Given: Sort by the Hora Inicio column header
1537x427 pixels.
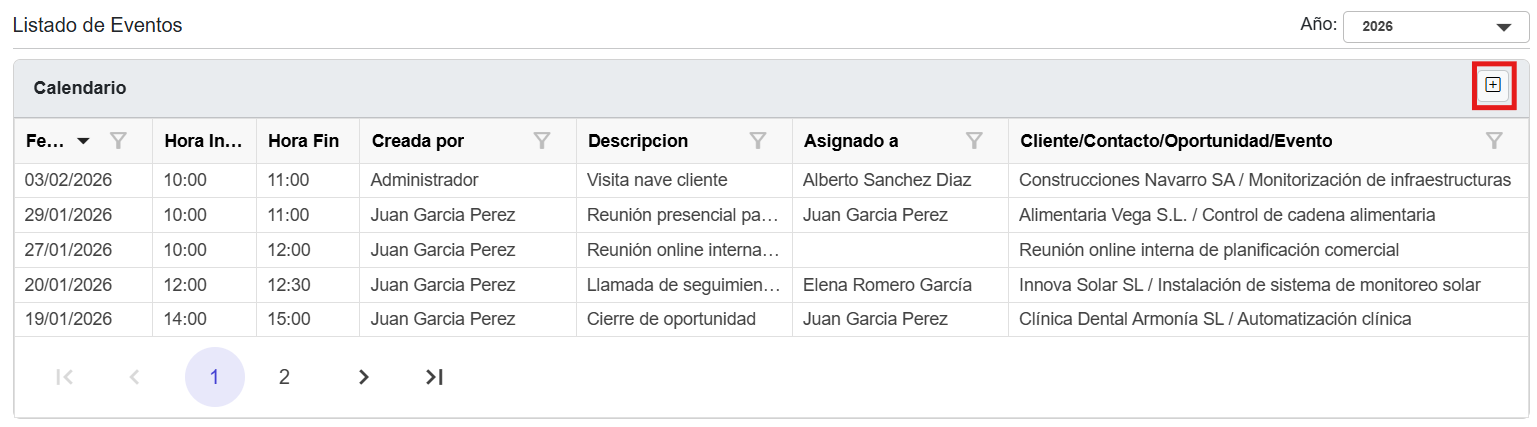Looking at the screenshot, I should (204, 141).
